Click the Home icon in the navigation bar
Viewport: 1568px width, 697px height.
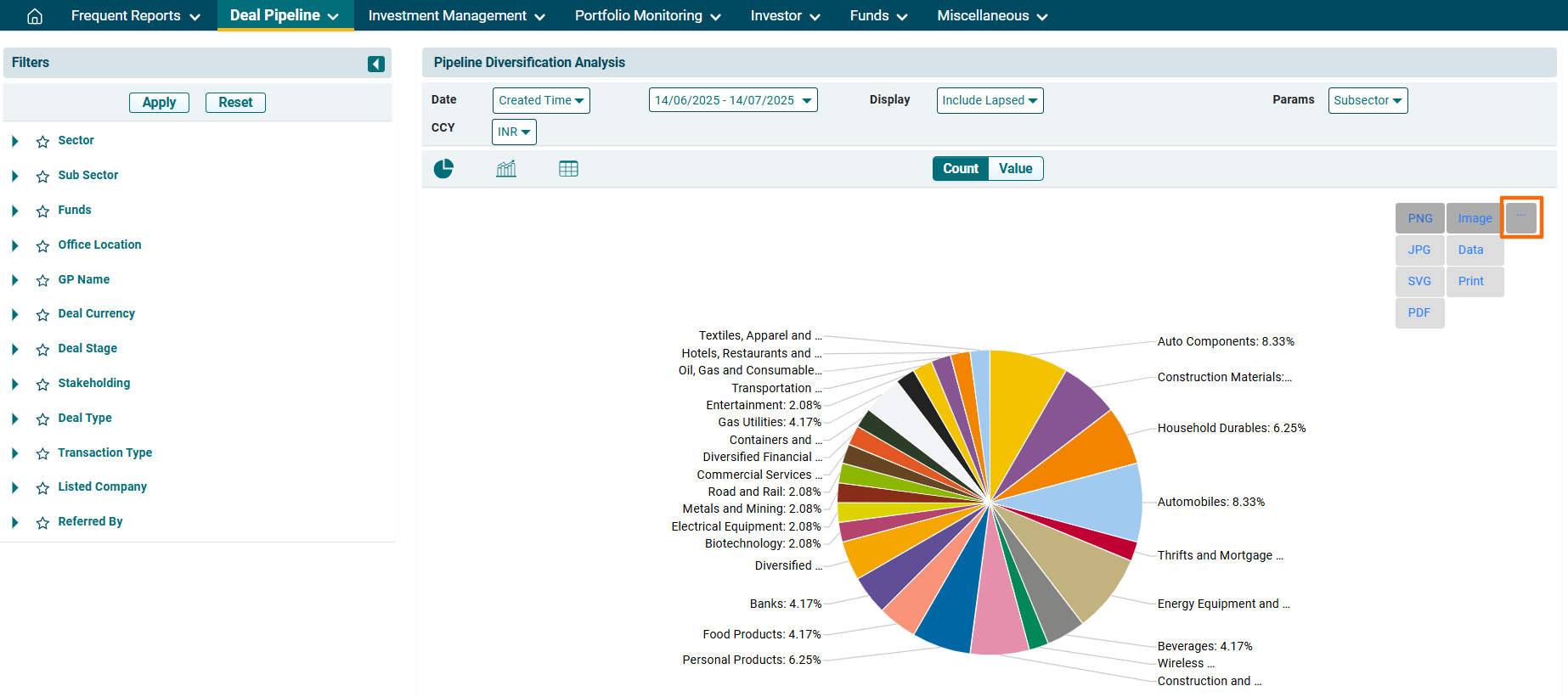pos(35,16)
